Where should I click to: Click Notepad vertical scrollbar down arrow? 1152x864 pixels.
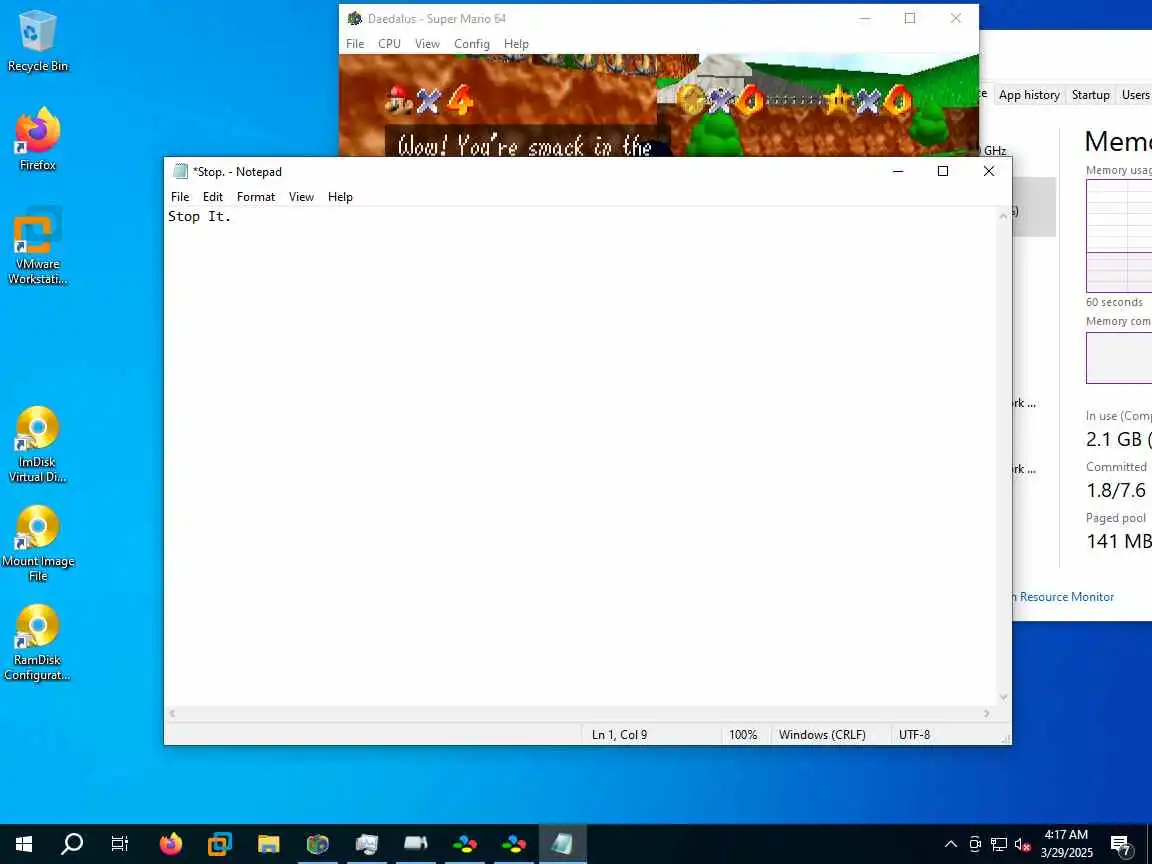[x=1004, y=697]
